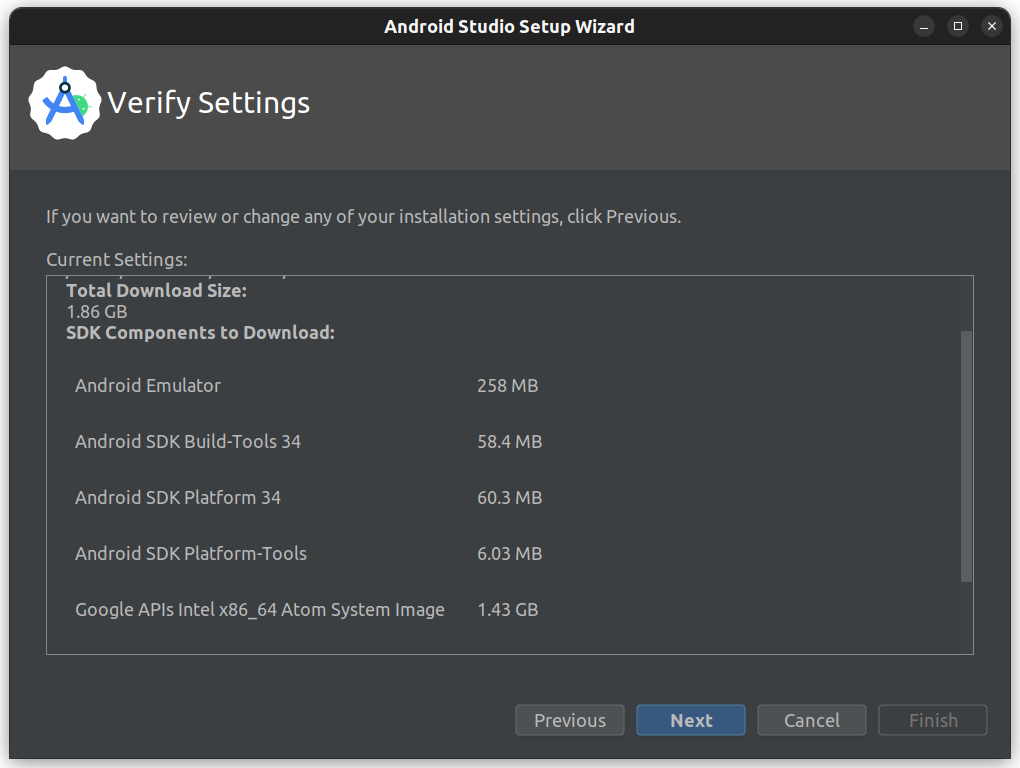Maximize the Setup Wizard window

pos(958,26)
